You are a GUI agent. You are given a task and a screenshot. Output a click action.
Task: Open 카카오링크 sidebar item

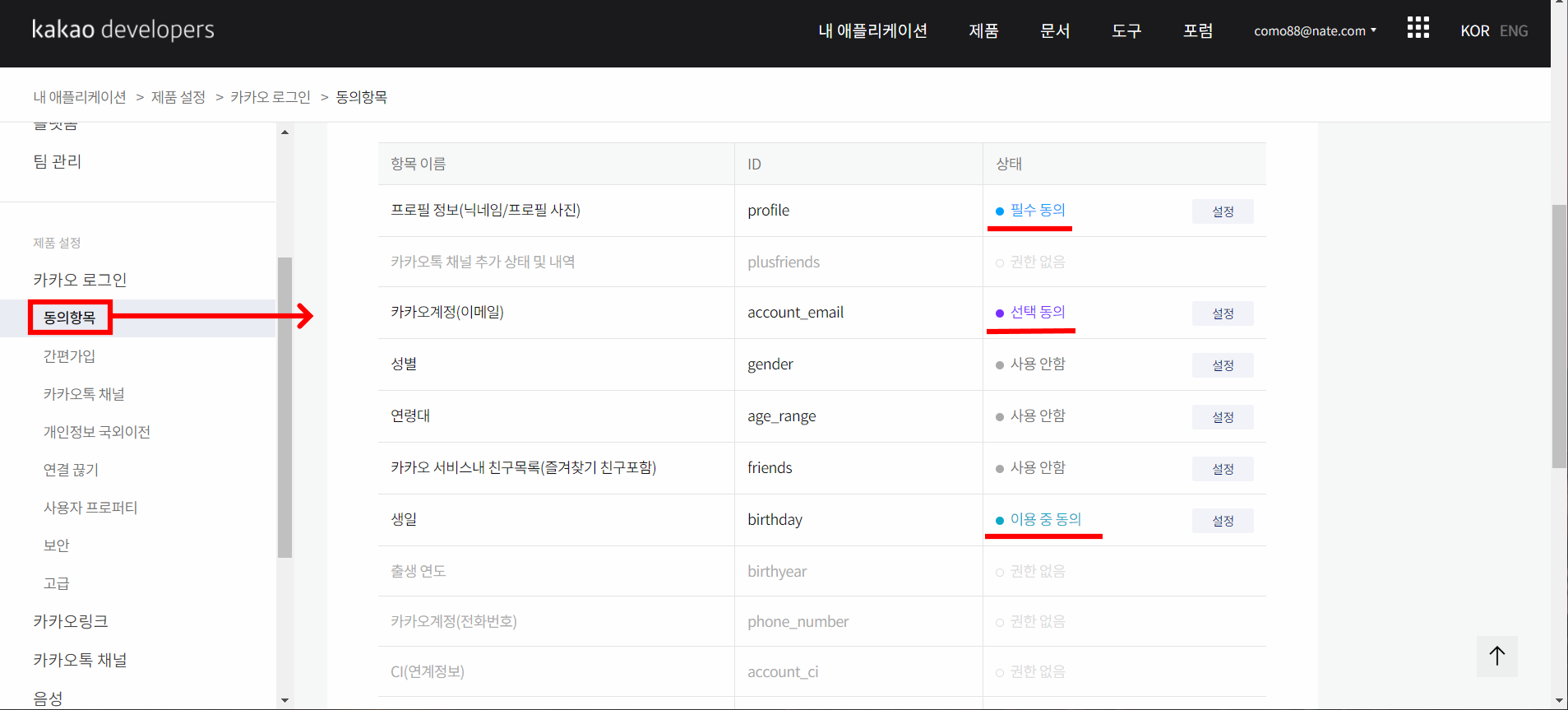pos(71,621)
